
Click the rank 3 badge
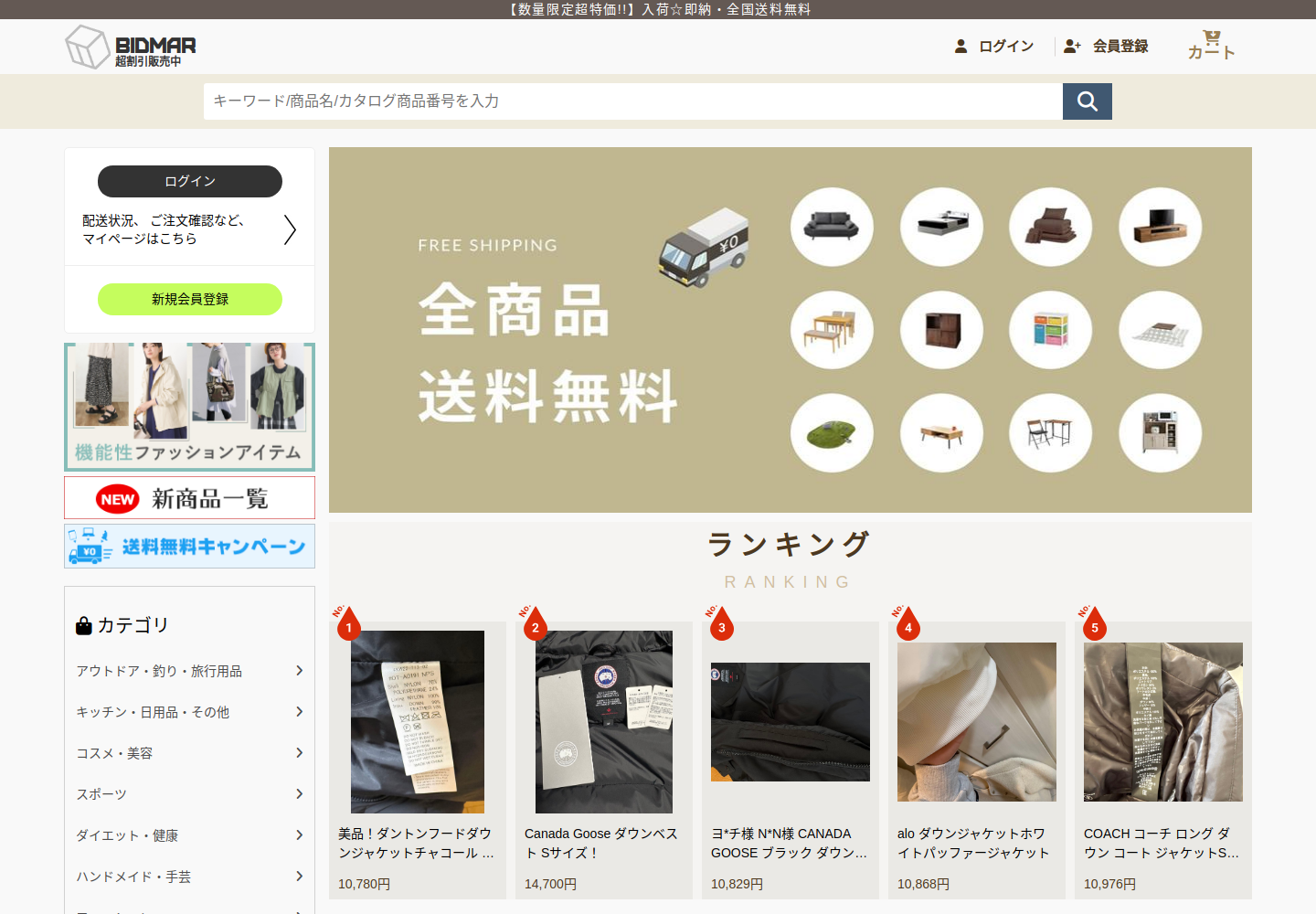pos(720,623)
